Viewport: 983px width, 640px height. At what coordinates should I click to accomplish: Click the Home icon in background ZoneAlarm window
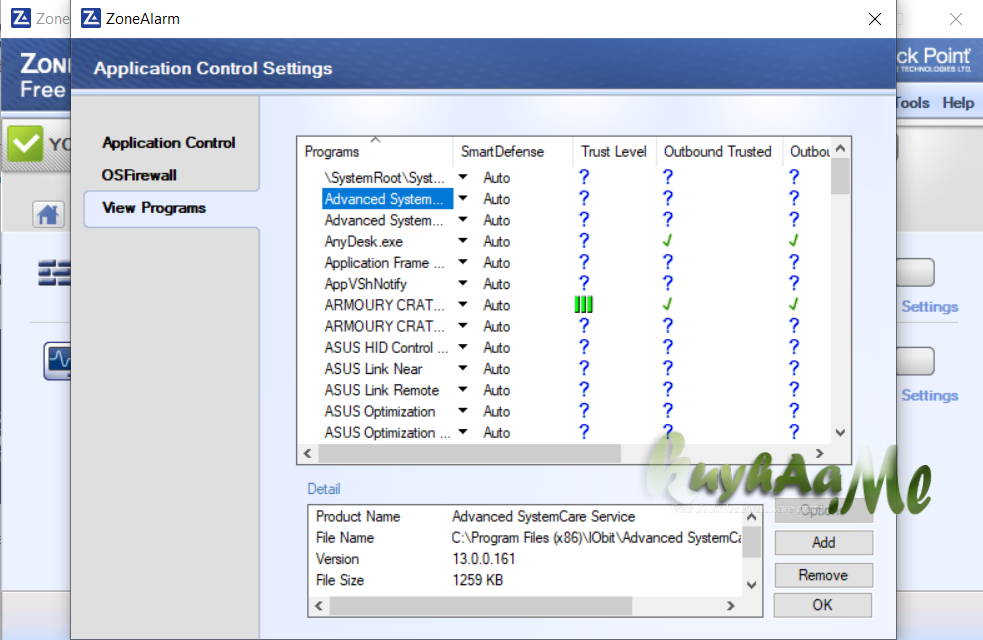coord(48,215)
